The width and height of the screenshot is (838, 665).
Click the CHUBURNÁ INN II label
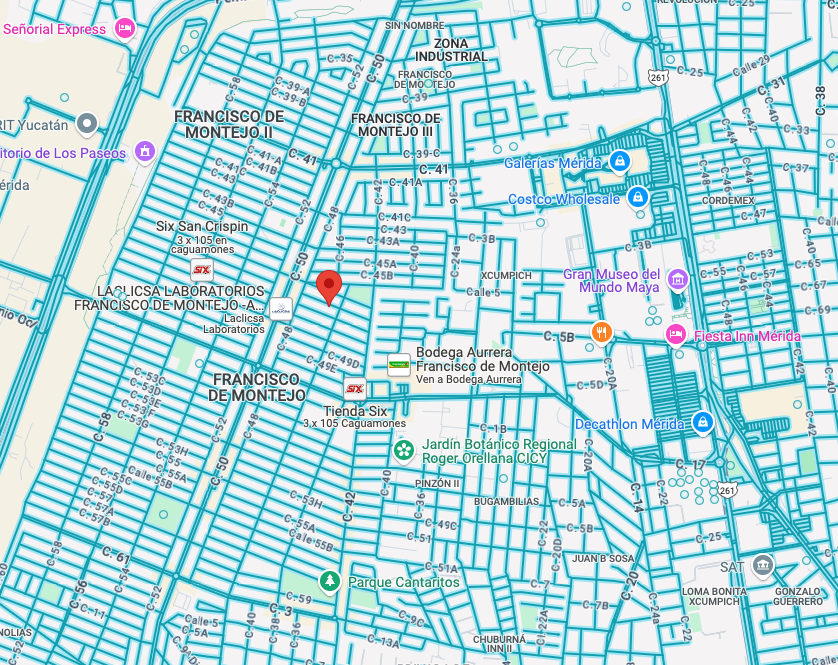click(500, 644)
